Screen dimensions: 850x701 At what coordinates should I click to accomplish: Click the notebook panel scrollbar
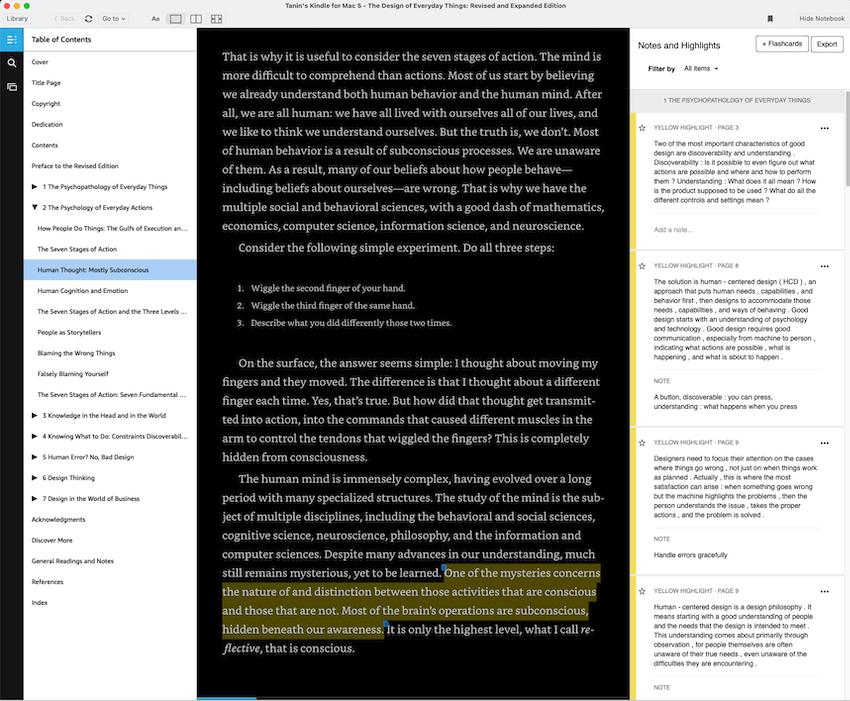pyautogui.click(x=847, y=139)
